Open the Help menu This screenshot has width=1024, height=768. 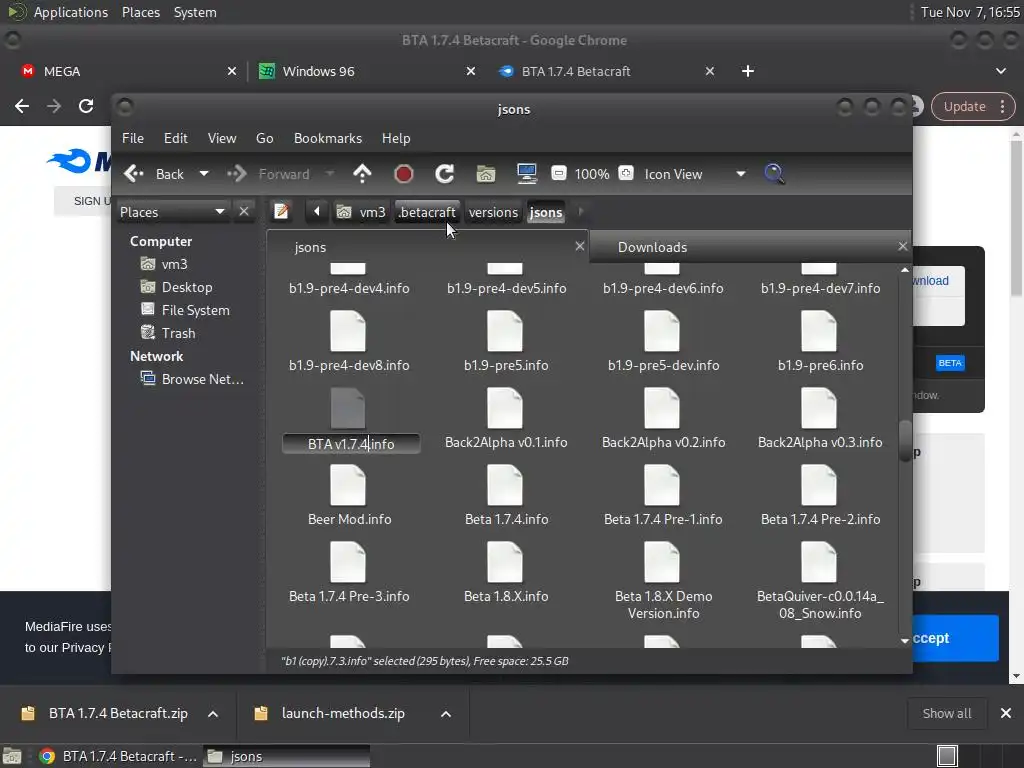(x=396, y=138)
